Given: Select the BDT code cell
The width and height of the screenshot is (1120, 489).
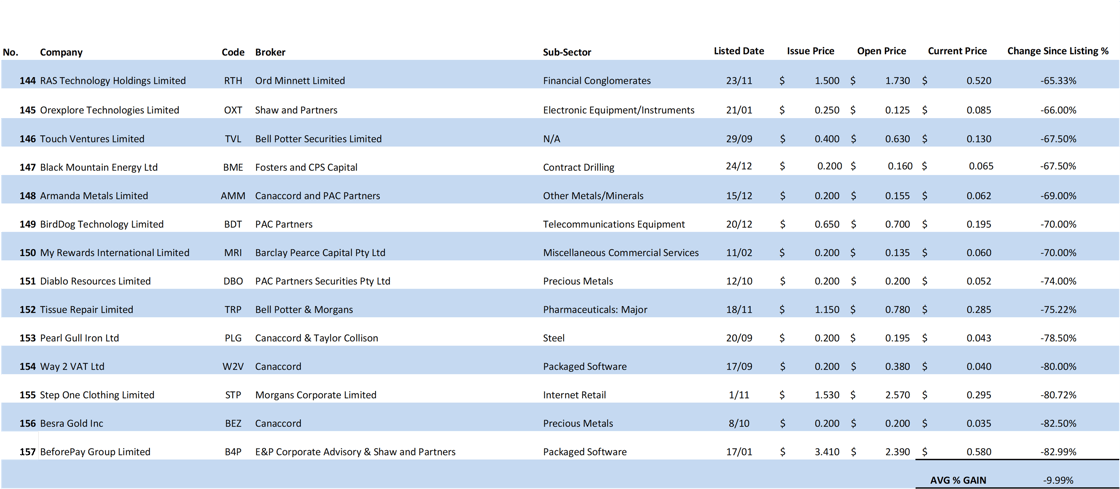Looking at the screenshot, I should 233,224.
